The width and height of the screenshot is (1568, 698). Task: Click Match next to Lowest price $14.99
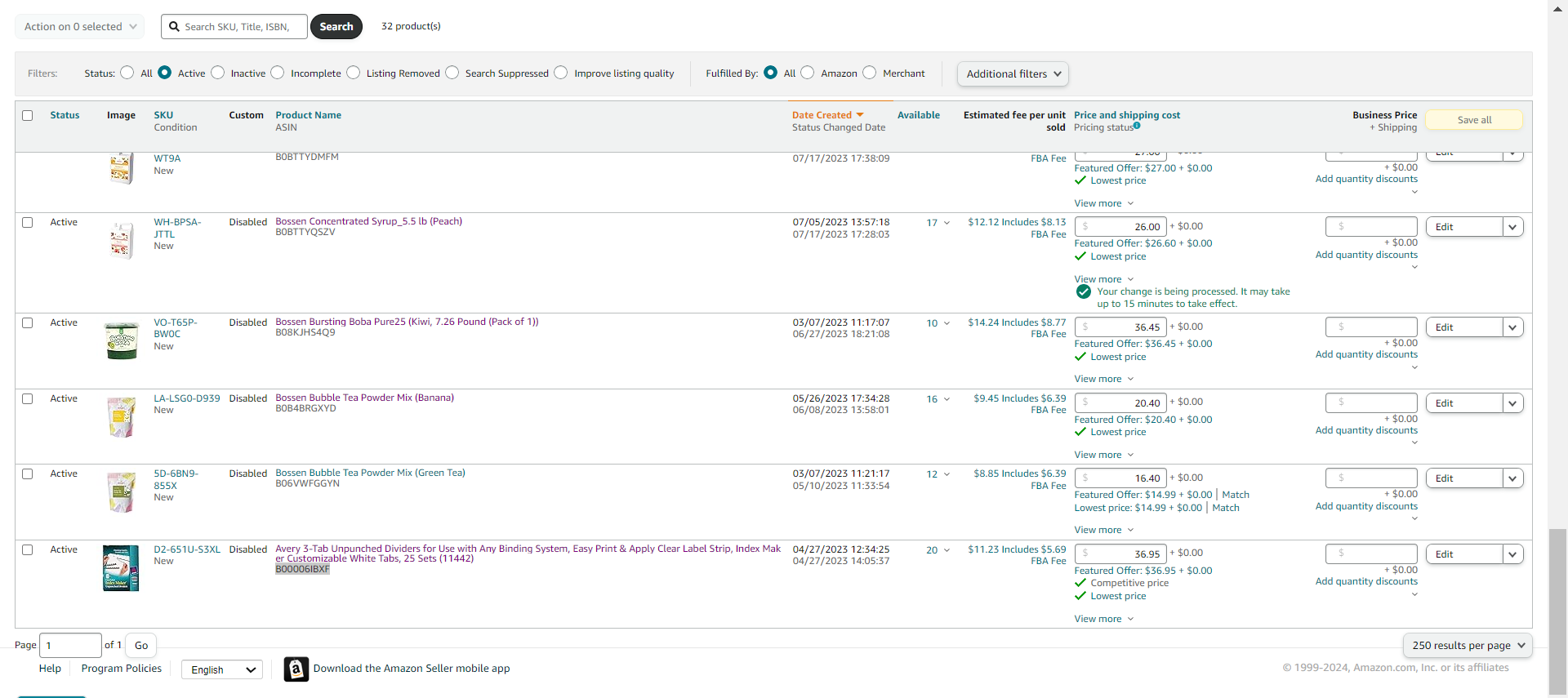click(1226, 508)
